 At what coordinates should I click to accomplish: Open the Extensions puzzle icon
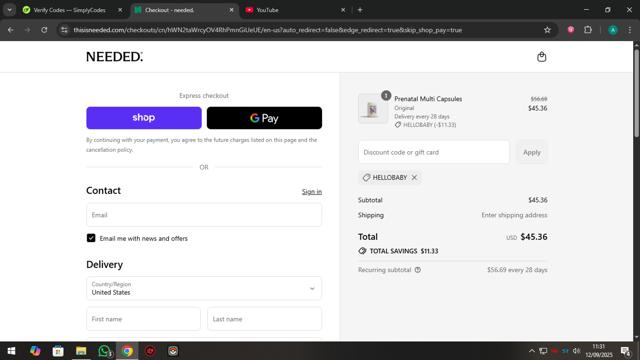coord(588,30)
